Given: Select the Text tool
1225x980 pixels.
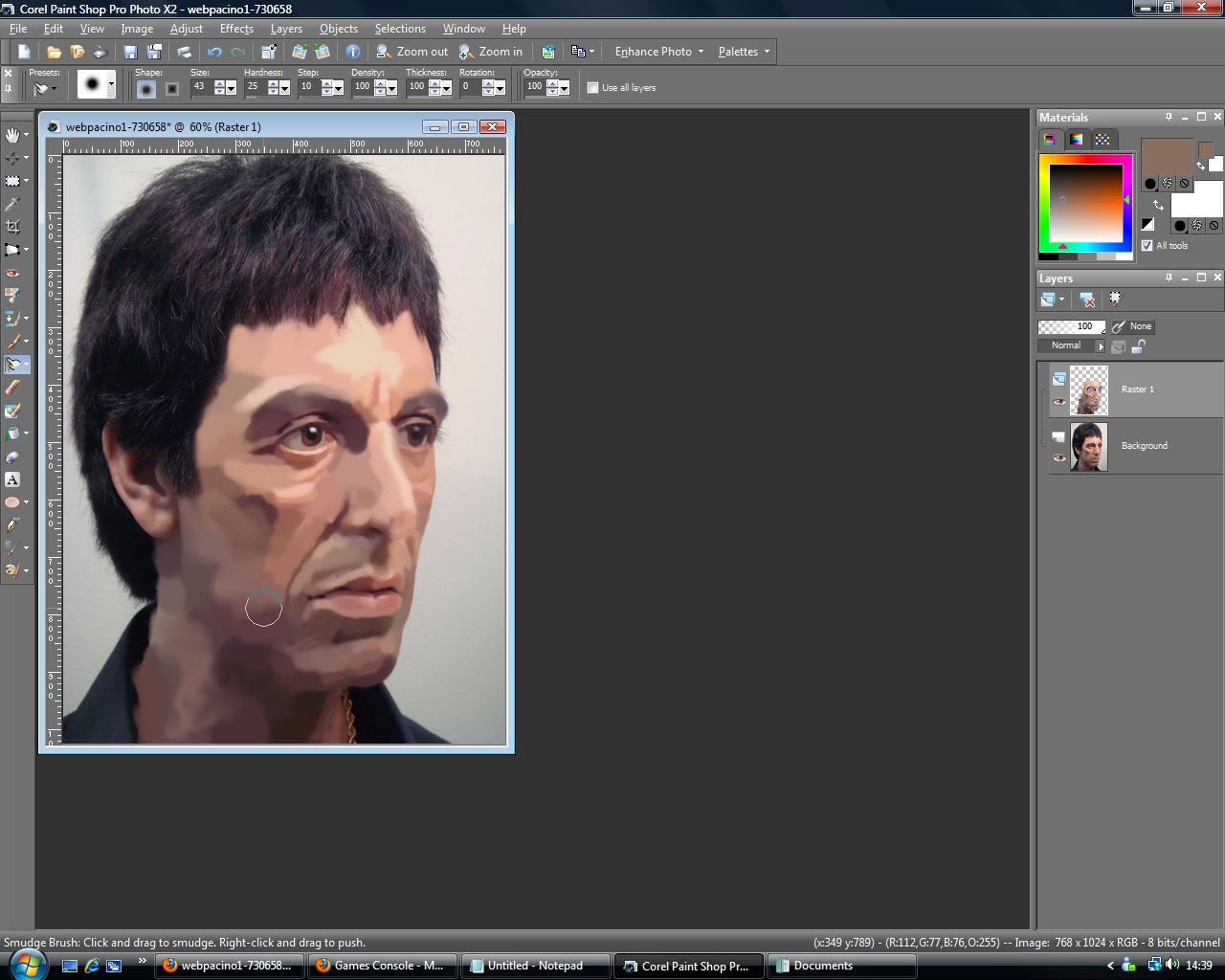Looking at the screenshot, I should (12, 479).
